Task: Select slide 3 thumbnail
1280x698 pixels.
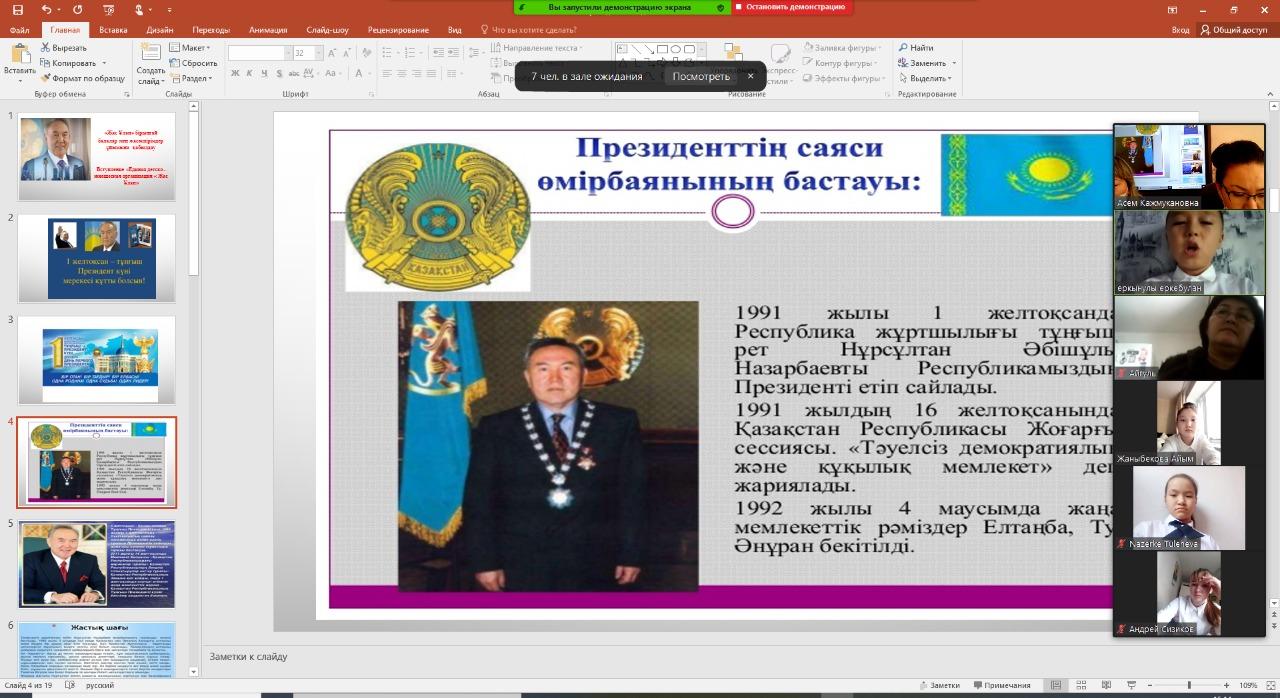Action: pyautogui.click(x=97, y=360)
